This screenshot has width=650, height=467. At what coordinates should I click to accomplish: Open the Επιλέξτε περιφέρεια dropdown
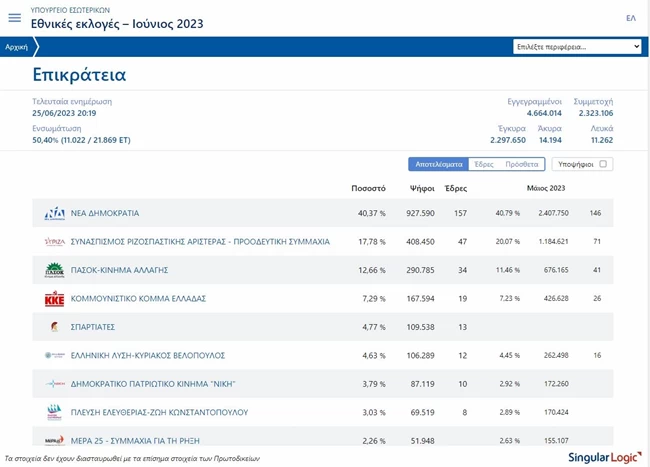coord(577,47)
